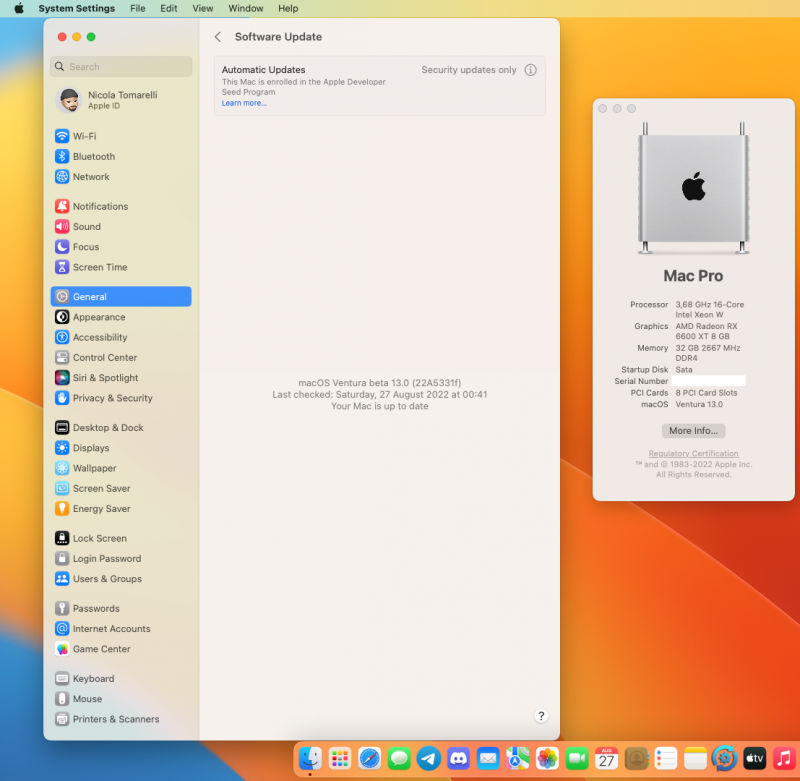Click the More Info... button
The image size is (800, 781).
[693, 431]
